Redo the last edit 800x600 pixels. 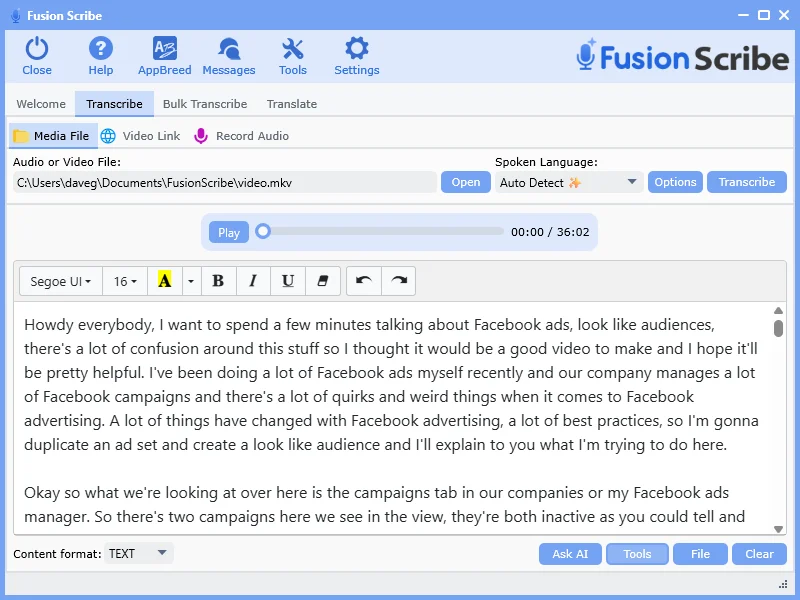tap(398, 281)
